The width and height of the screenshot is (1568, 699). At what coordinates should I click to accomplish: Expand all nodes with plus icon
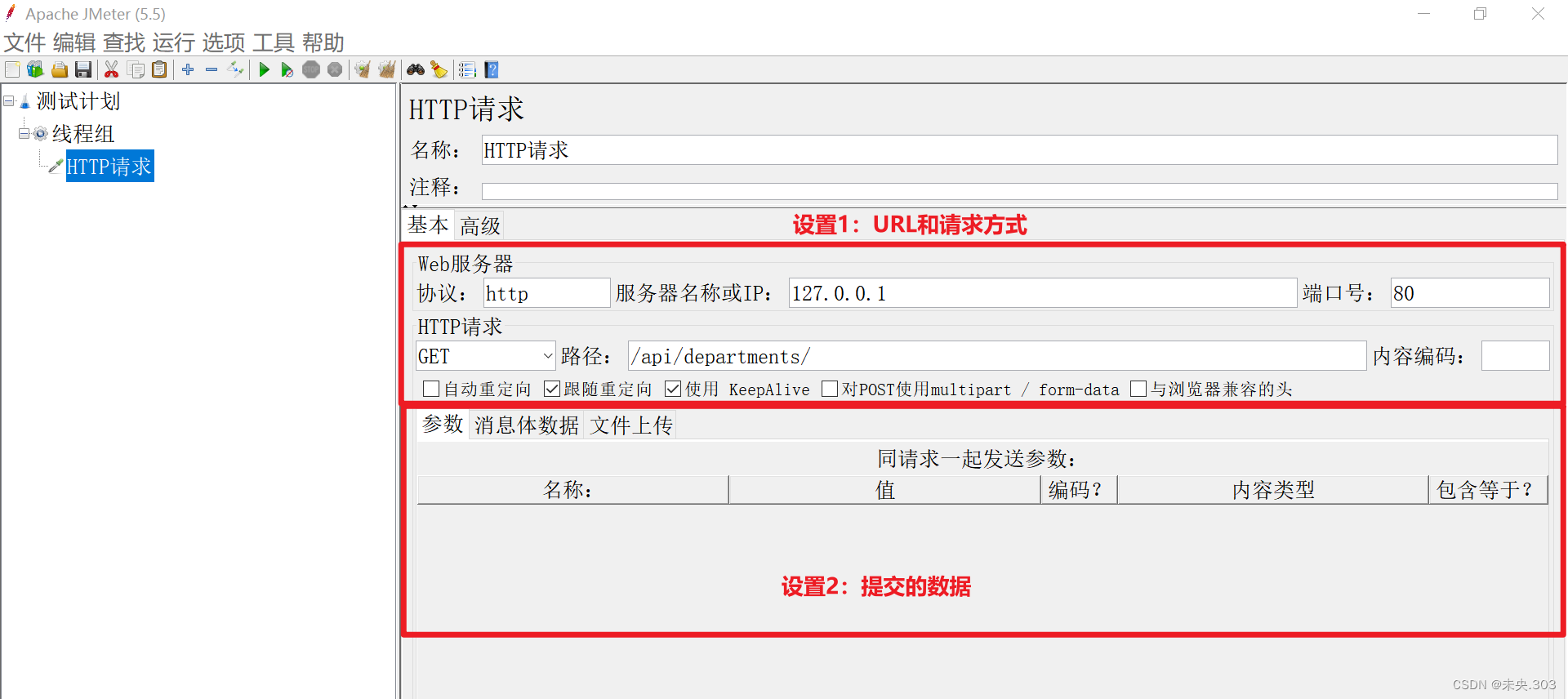point(188,69)
